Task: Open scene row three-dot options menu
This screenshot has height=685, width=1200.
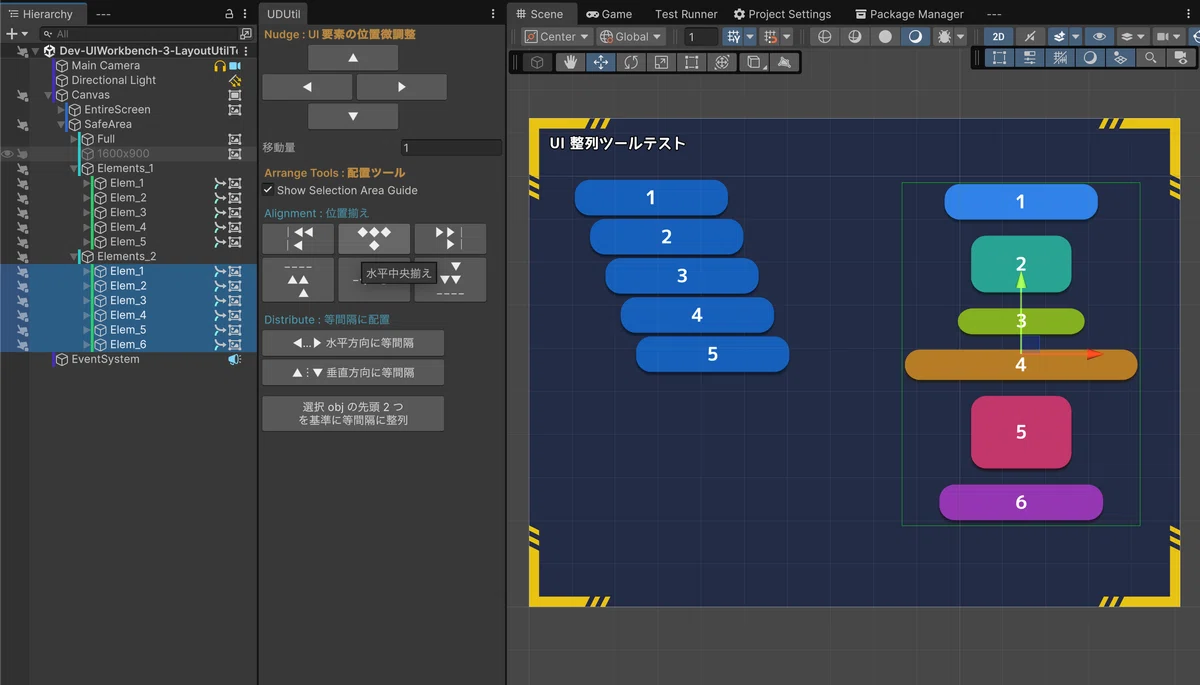Action: (245, 51)
